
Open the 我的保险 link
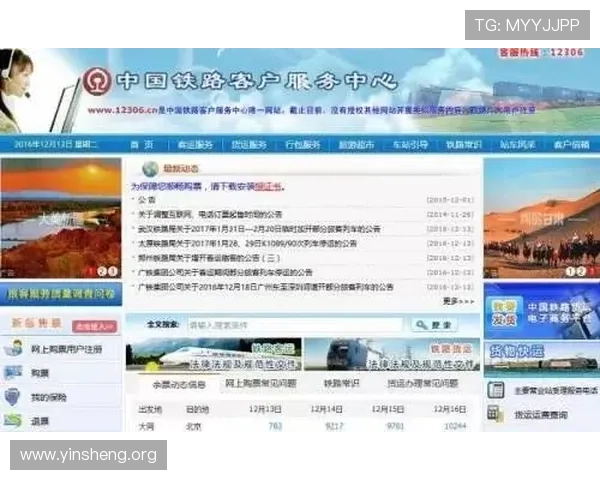(49, 397)
